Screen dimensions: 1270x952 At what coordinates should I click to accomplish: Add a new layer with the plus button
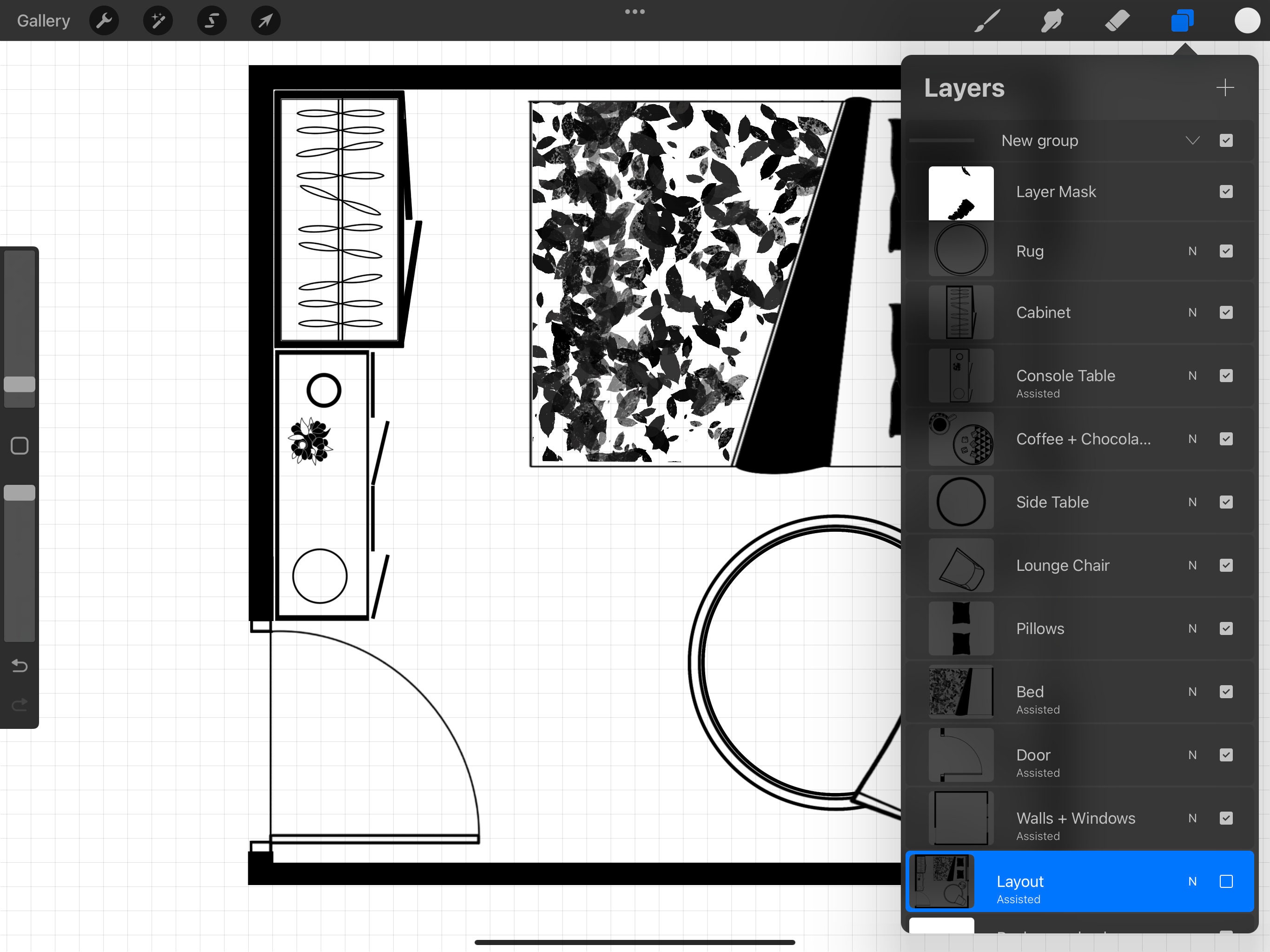(x=1225, y=87)
